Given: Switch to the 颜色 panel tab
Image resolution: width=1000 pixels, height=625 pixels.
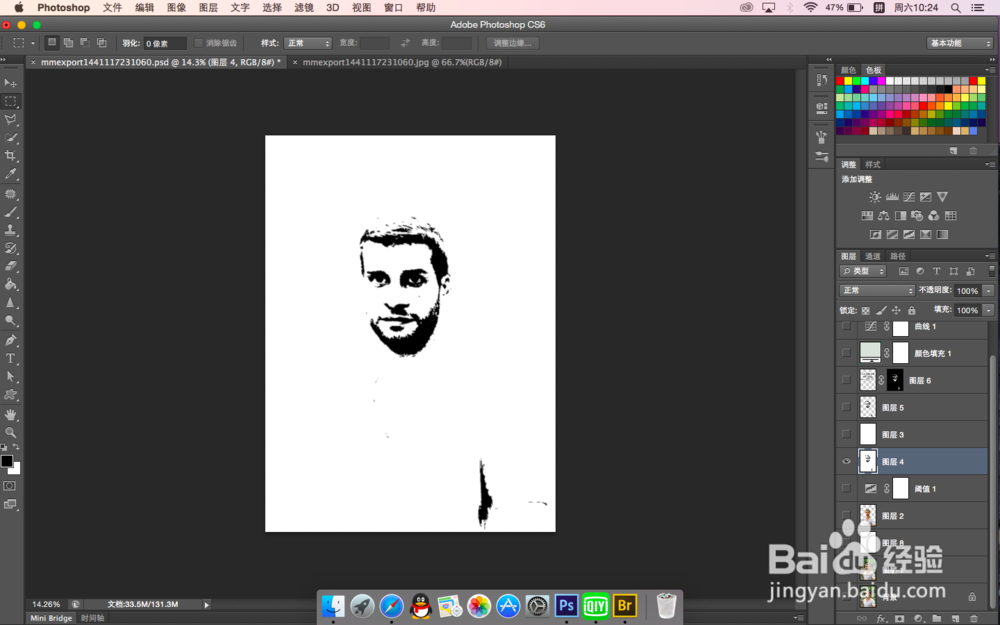Looking at the screenshot, I should (848, 70).
